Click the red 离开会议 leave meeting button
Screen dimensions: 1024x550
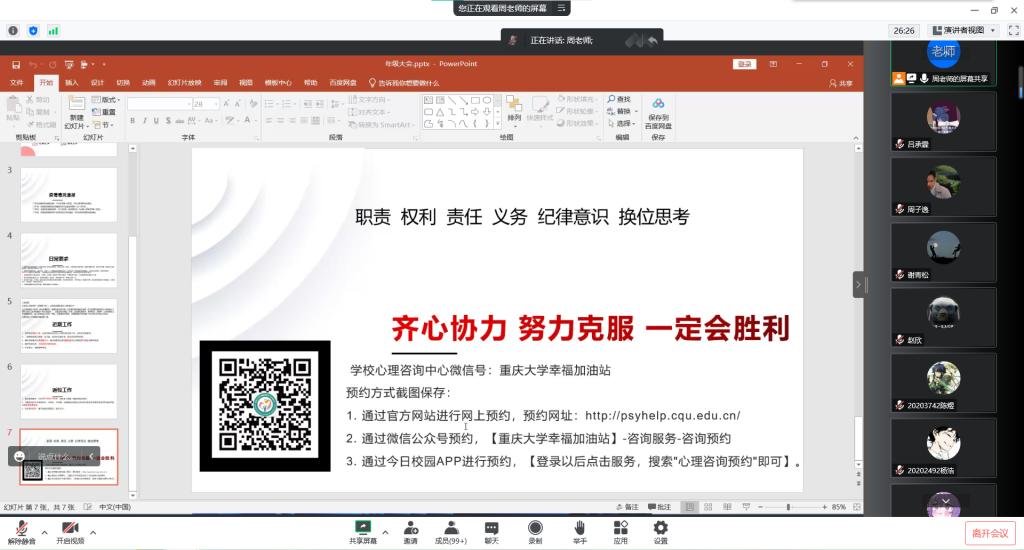(988, 532)
